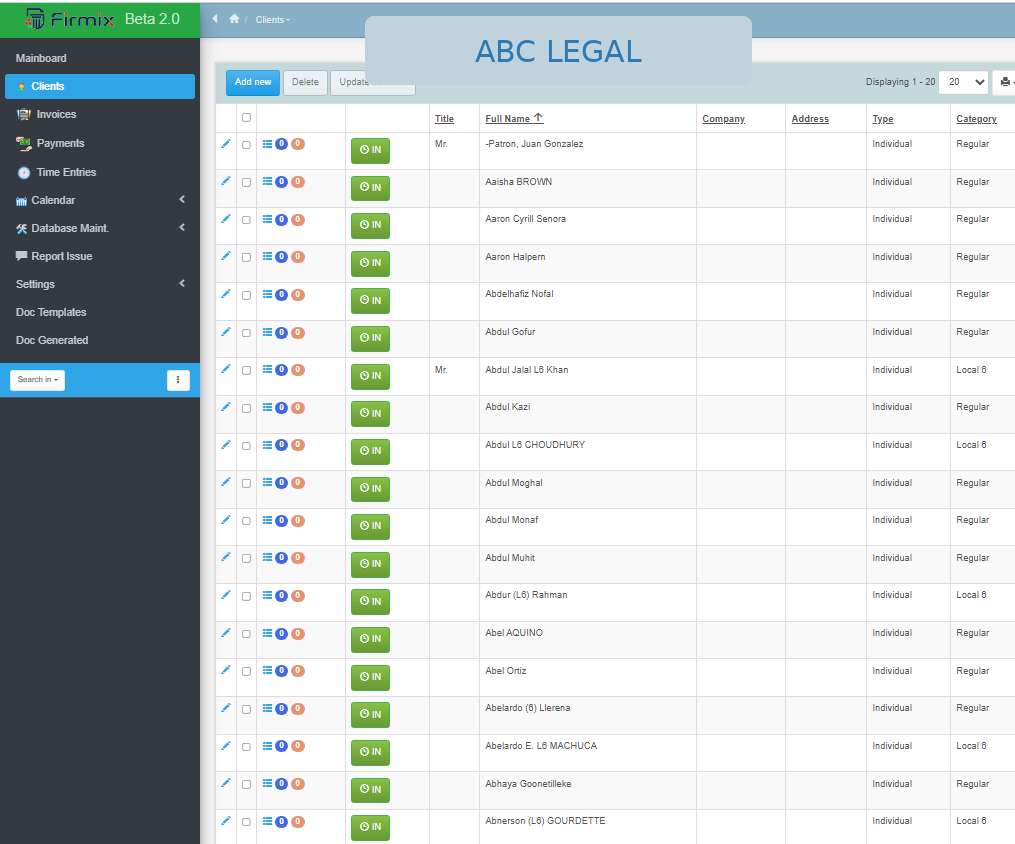Click the Payments sidebar icon
The width and height of the screenshot is (1015, 844).
click(24, 144)
